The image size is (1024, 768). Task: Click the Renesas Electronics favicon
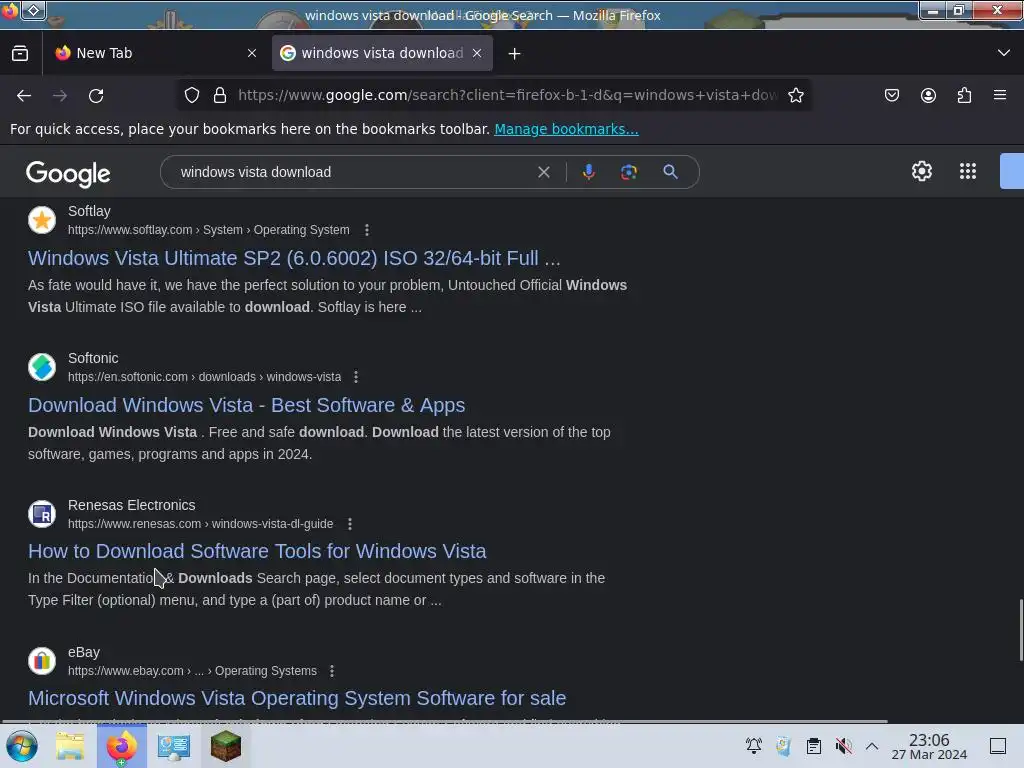[42, 514]
